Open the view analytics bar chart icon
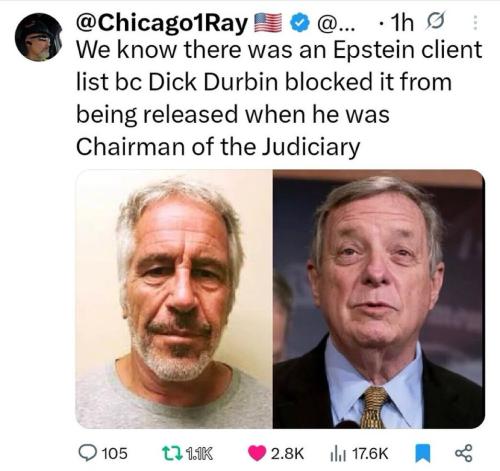Screen dimensions: 500x471 [339, 454]
